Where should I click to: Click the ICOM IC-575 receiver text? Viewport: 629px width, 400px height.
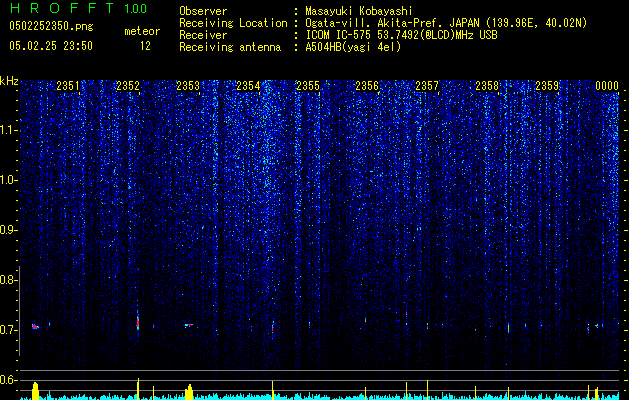point(401,35)
